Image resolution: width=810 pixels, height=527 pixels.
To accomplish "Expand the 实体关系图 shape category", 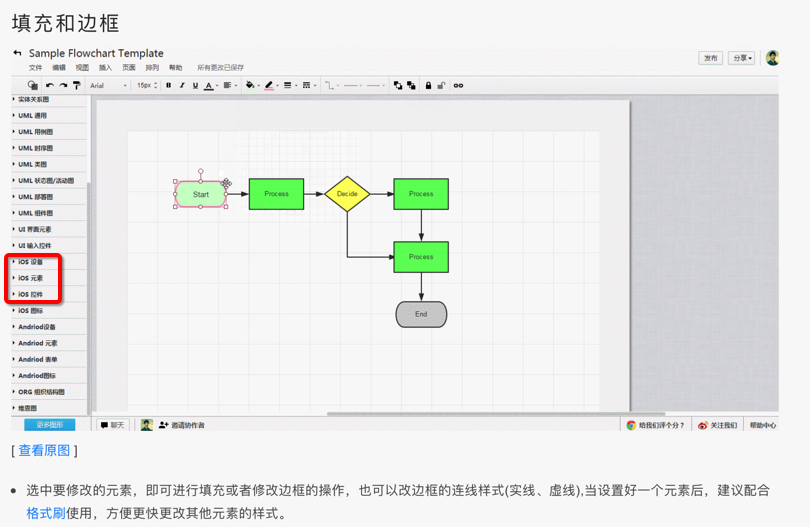I will pyautogui.click(x=49, y=99).
